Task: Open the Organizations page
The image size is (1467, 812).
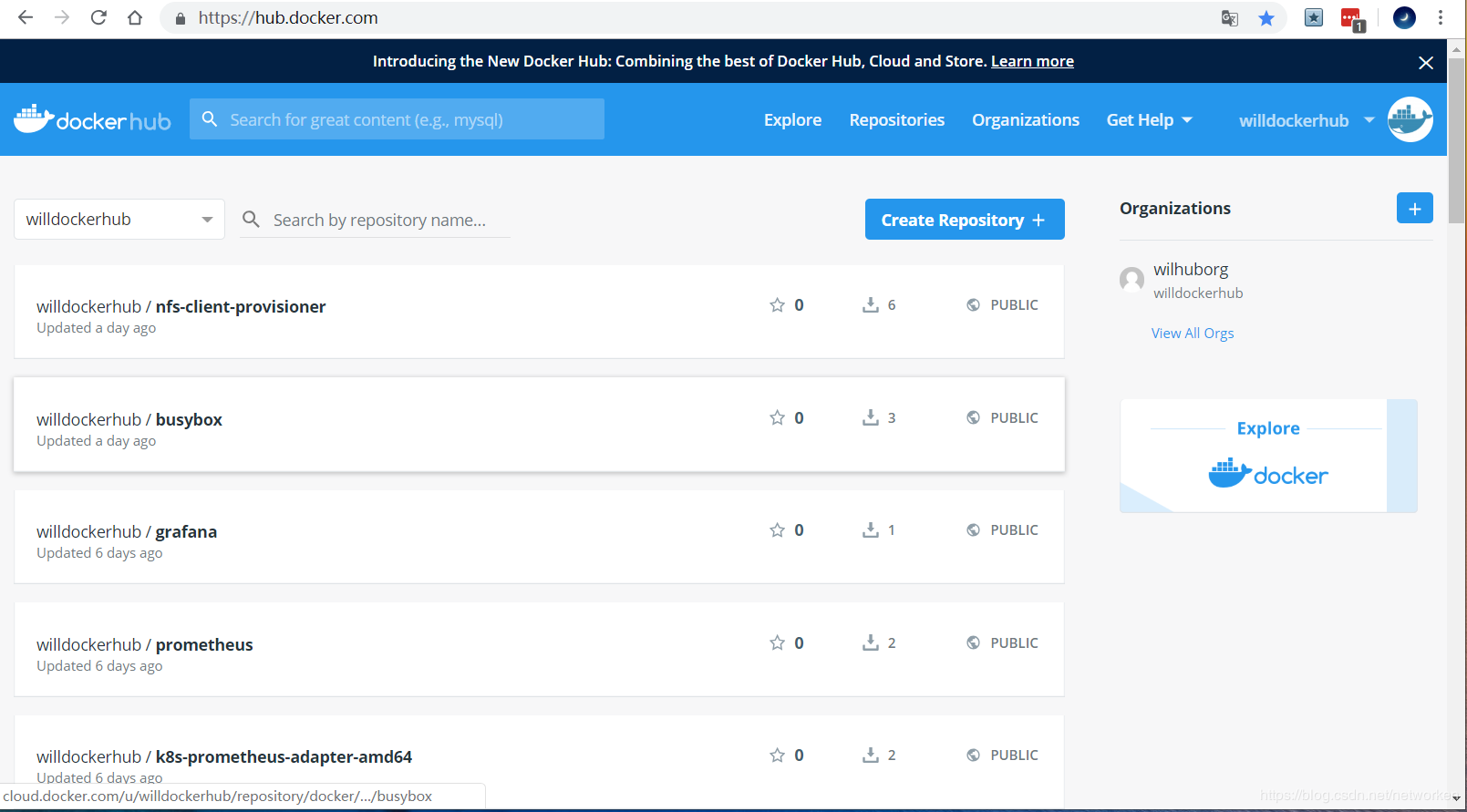Action: 1026,120
